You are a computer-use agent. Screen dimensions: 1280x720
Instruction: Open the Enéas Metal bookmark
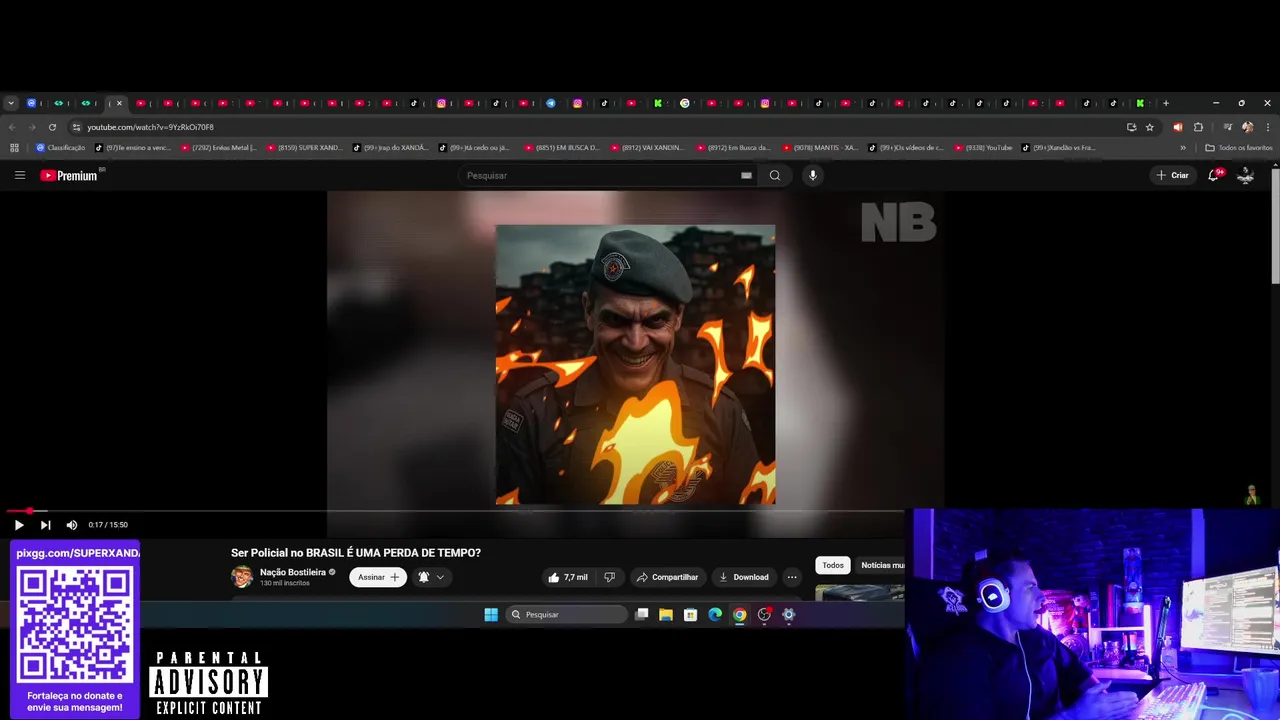tap(219, 148)
